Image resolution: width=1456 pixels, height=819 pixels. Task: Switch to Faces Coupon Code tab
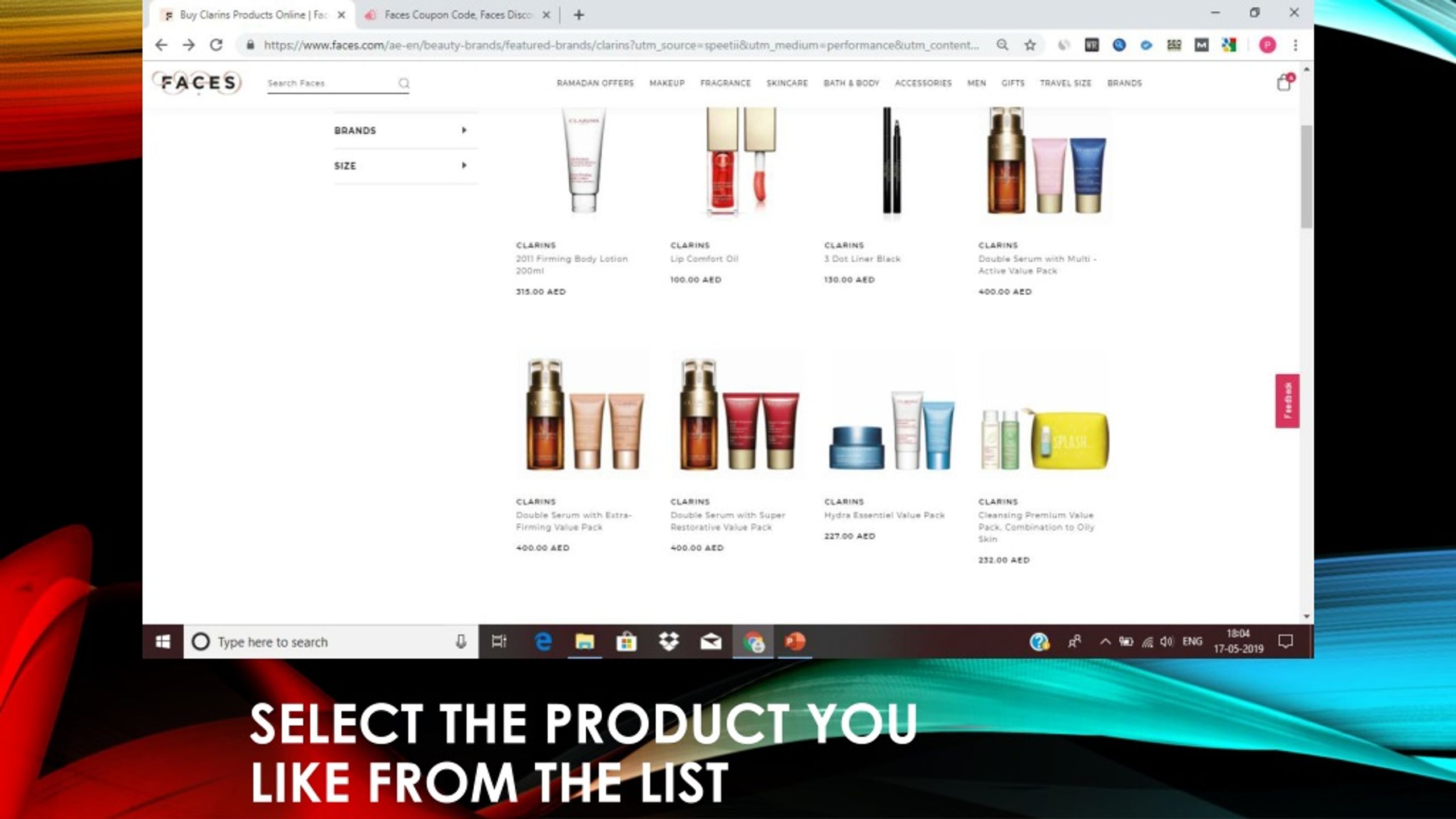coord(458,15)
